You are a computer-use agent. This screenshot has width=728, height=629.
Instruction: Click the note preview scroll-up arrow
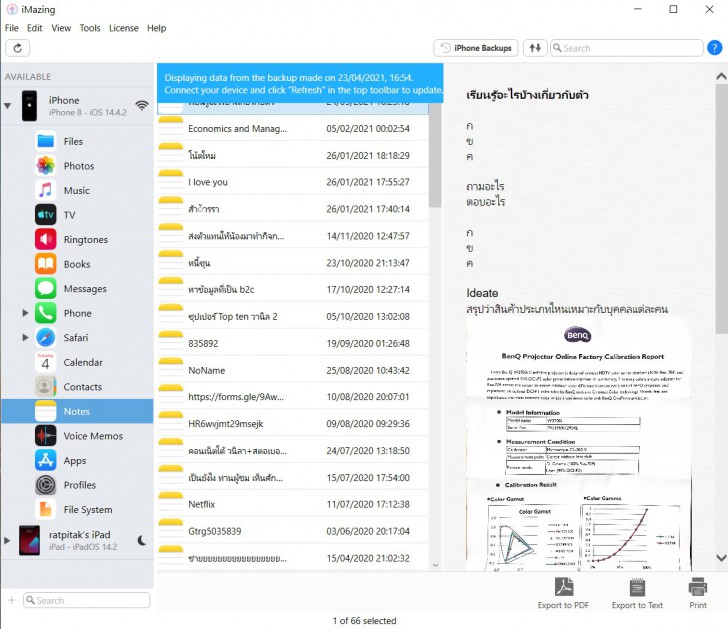pyautogui.click(x=721, y=76)
